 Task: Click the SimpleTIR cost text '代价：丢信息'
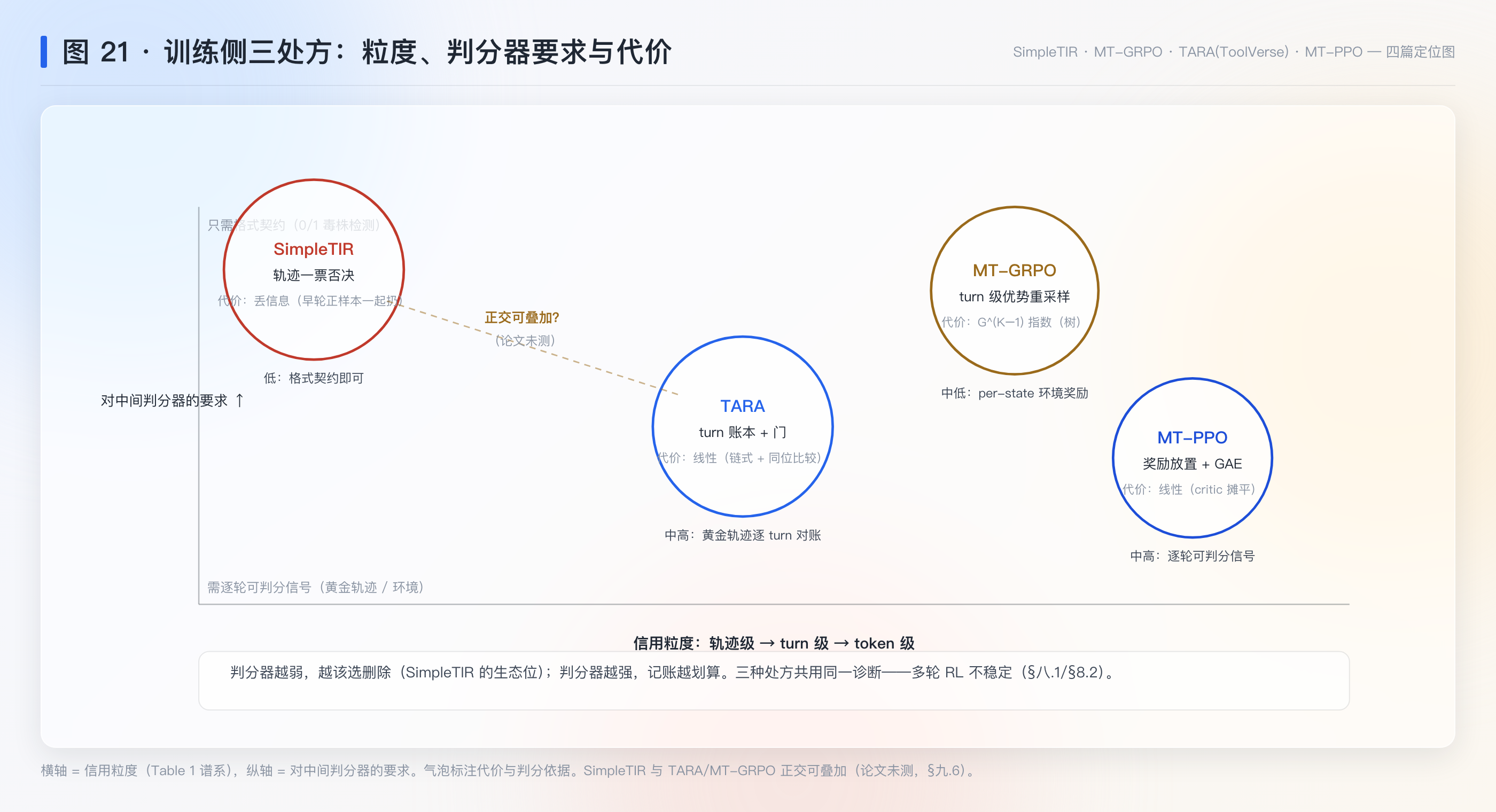tap(310, 301)
